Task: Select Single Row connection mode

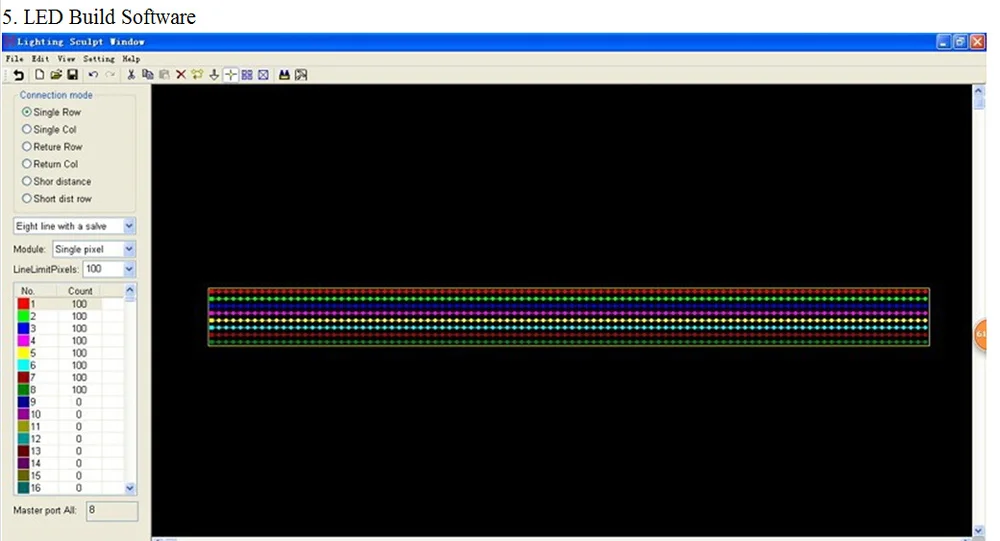Action: (x=52, y=112)
